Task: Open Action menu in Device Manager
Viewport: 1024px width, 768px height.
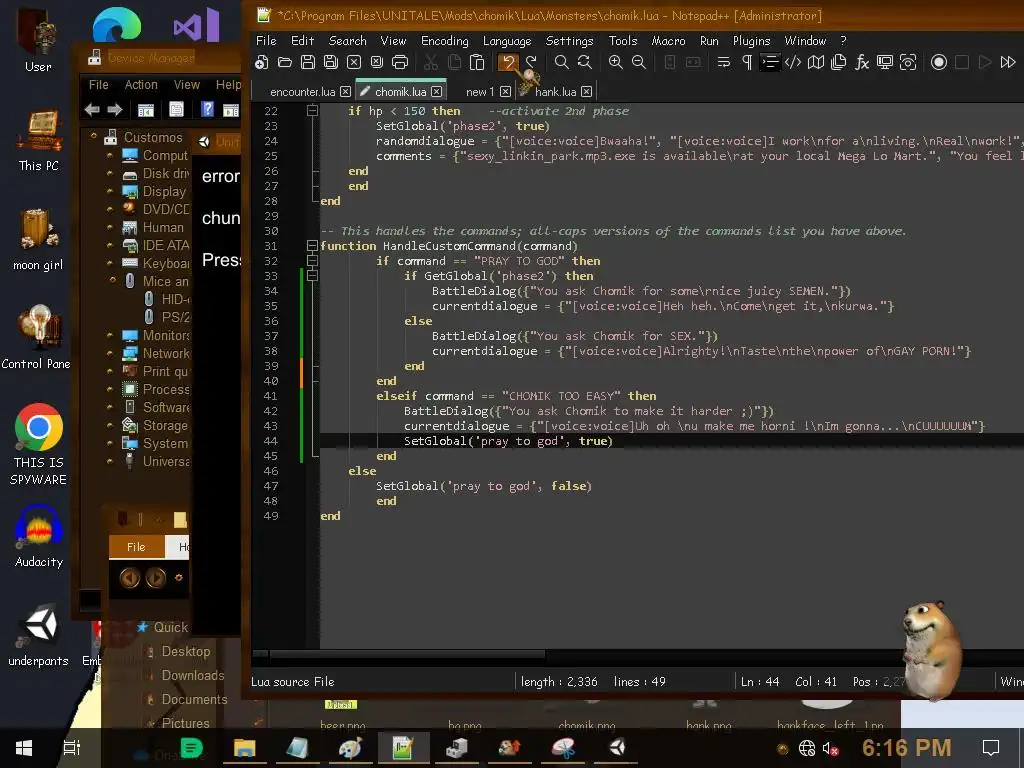Action: tap(141, 84)
